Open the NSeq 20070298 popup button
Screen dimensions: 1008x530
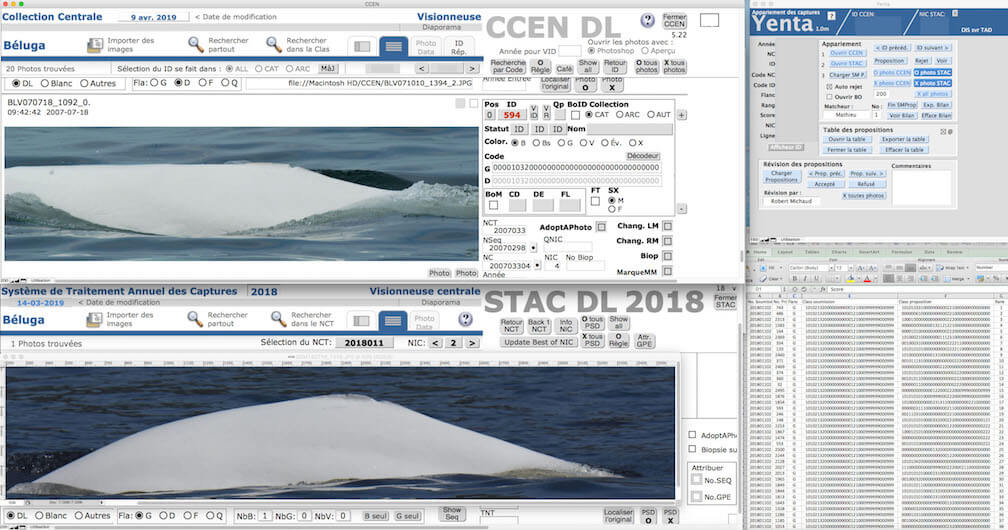coord(533,248)
